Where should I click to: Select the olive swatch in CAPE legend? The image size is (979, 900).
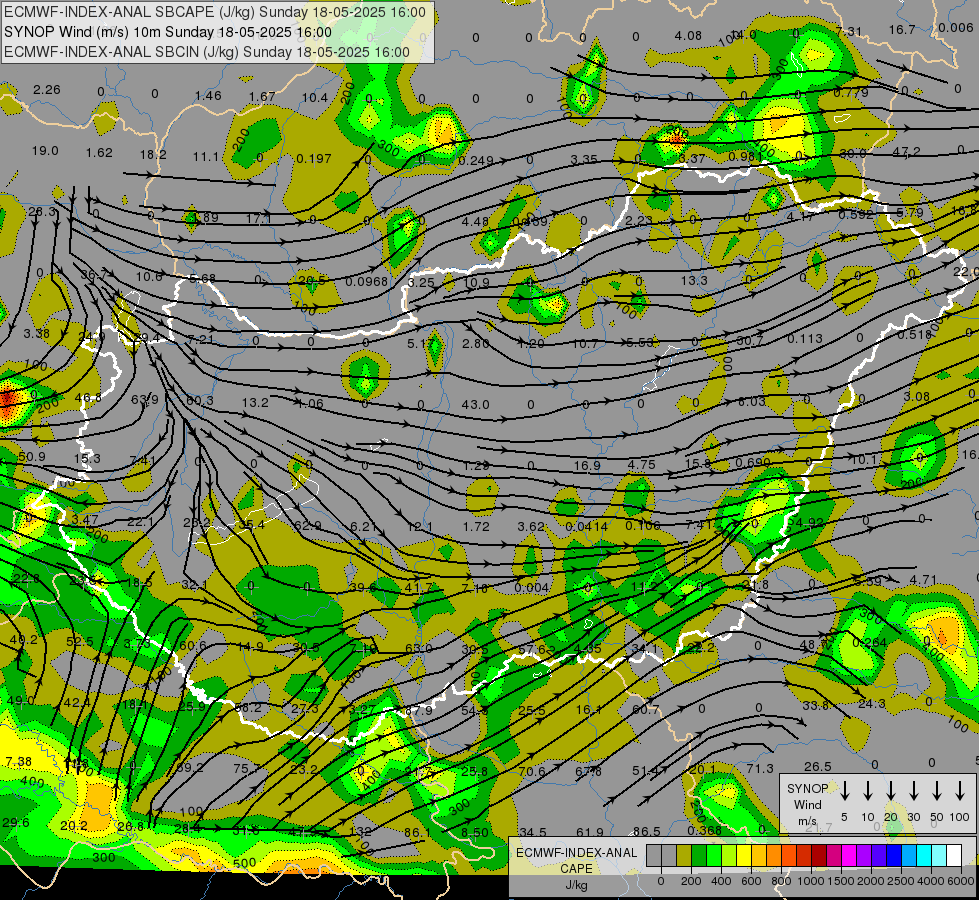684,855
